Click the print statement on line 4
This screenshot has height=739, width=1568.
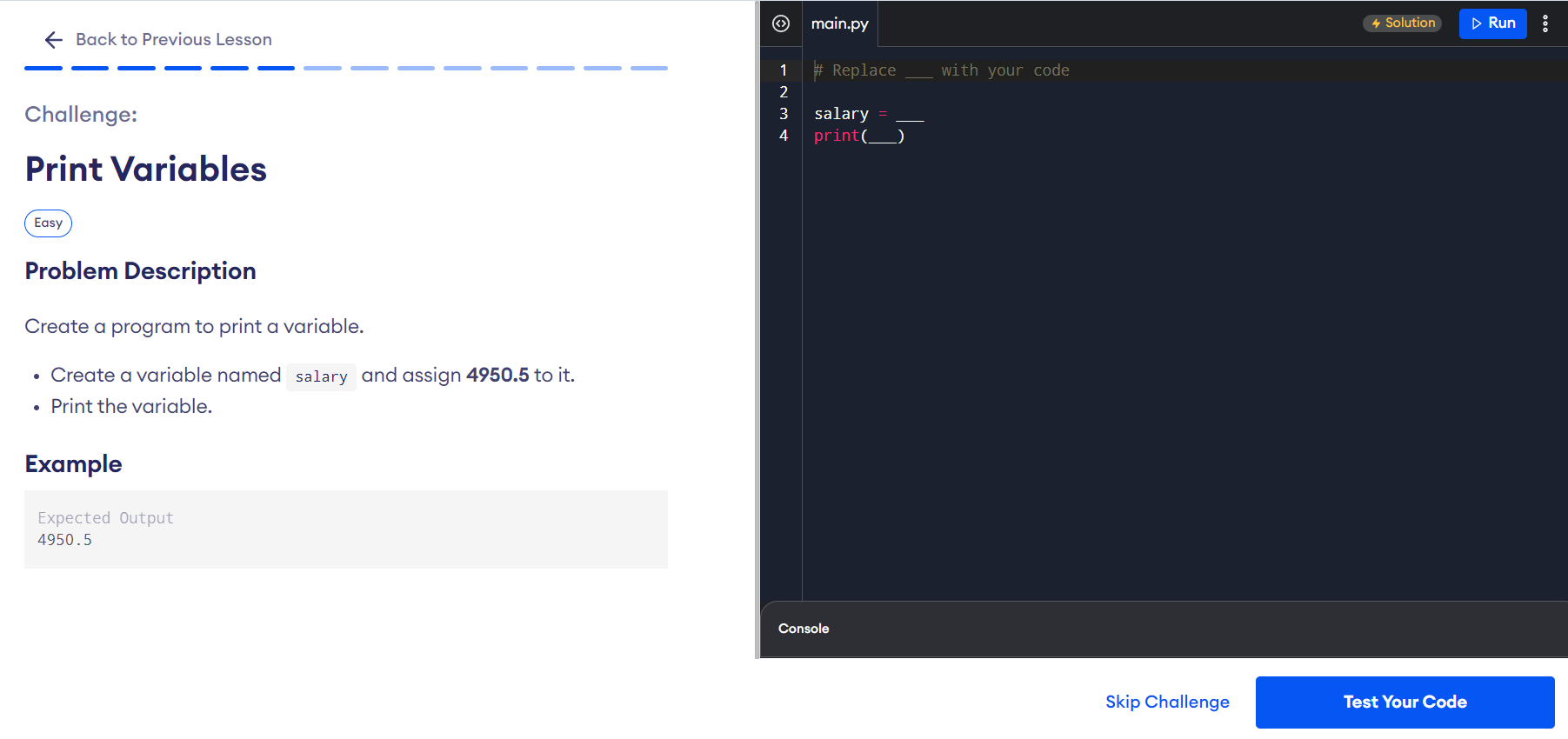point(859,136)
